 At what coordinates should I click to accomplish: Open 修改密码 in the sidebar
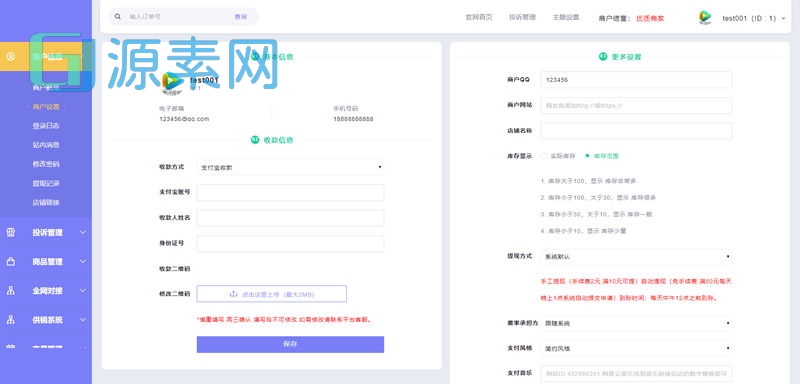[46, 164]
